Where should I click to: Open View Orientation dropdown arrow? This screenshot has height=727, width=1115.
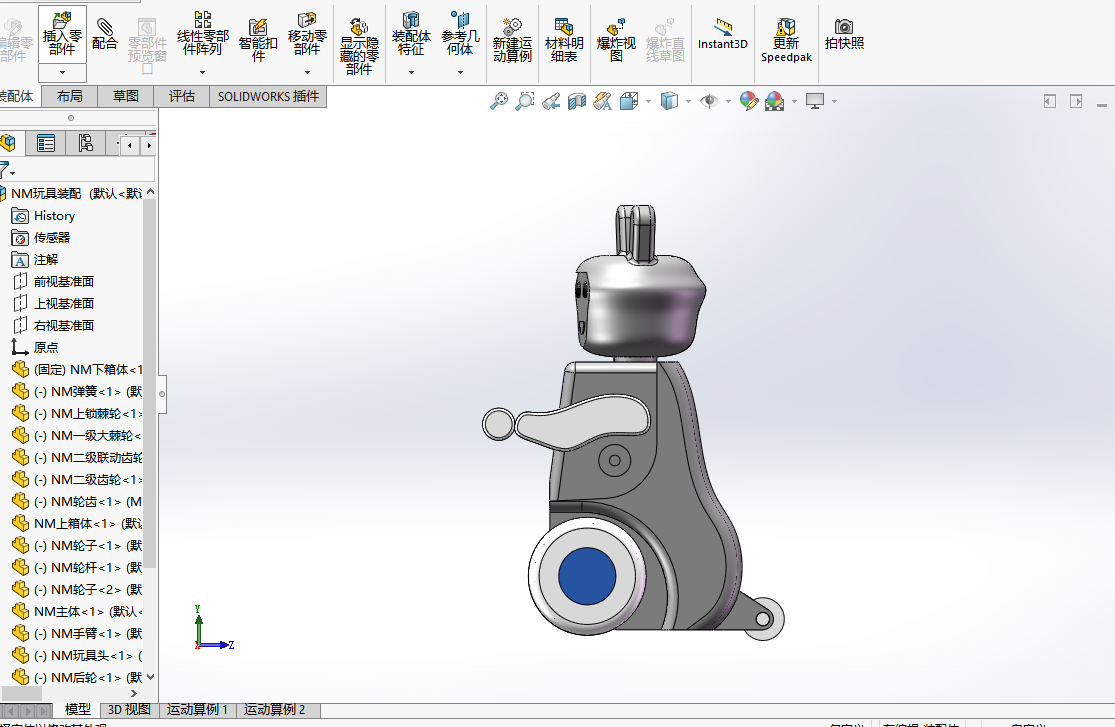coord(649,102)
